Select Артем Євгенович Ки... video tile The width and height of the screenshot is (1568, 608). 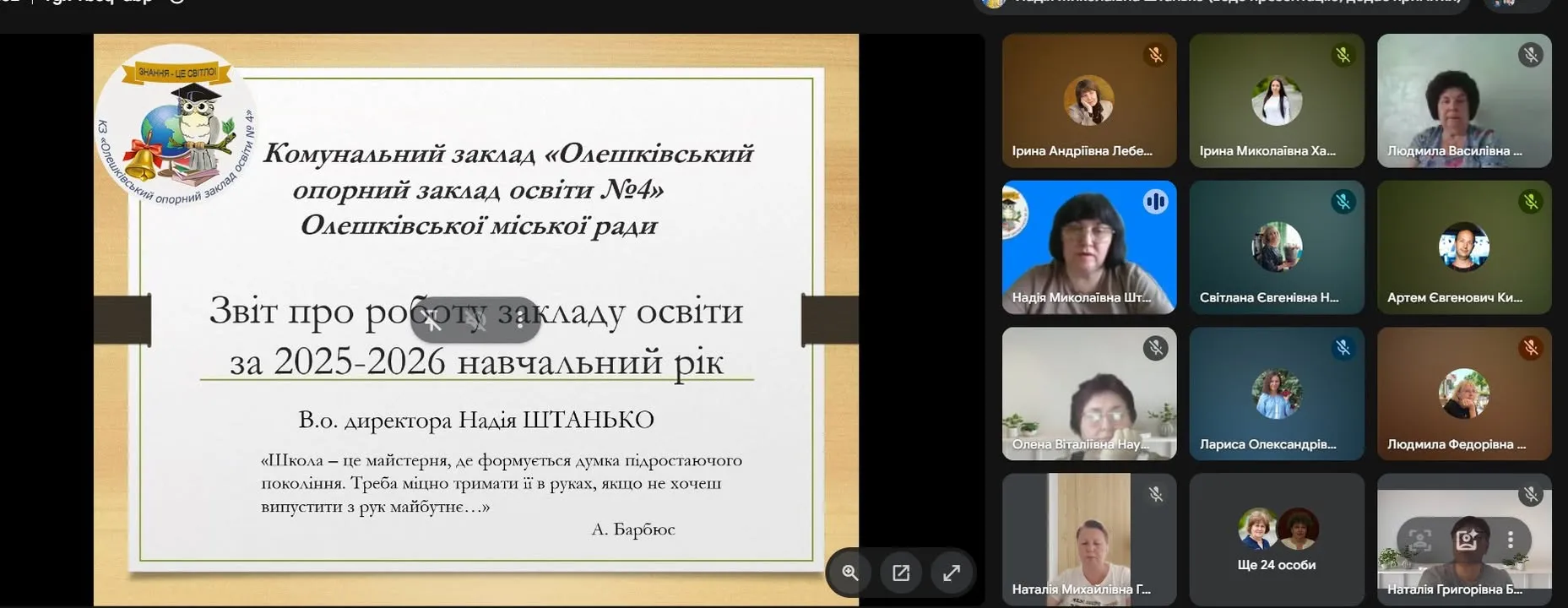click(1464, 247)
